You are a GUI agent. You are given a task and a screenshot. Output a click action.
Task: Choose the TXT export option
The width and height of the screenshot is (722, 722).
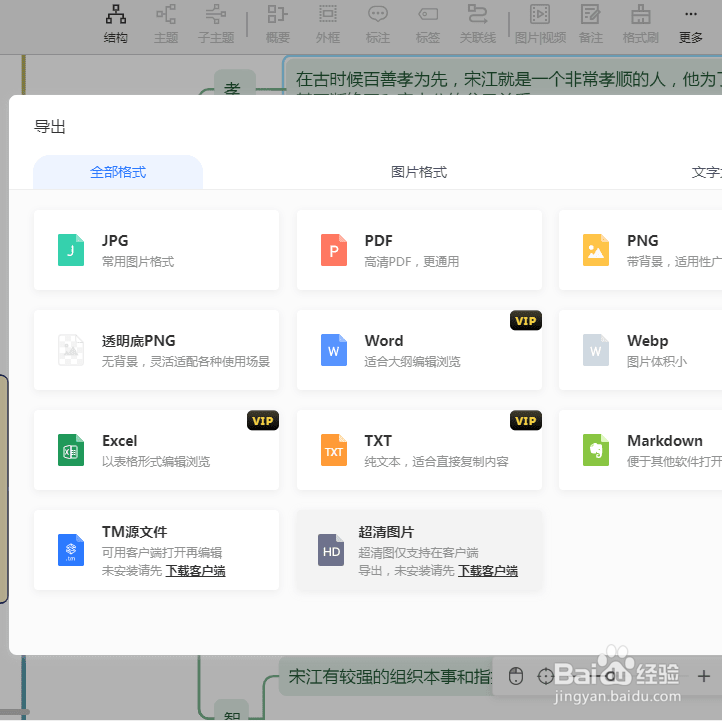[419, 450]
